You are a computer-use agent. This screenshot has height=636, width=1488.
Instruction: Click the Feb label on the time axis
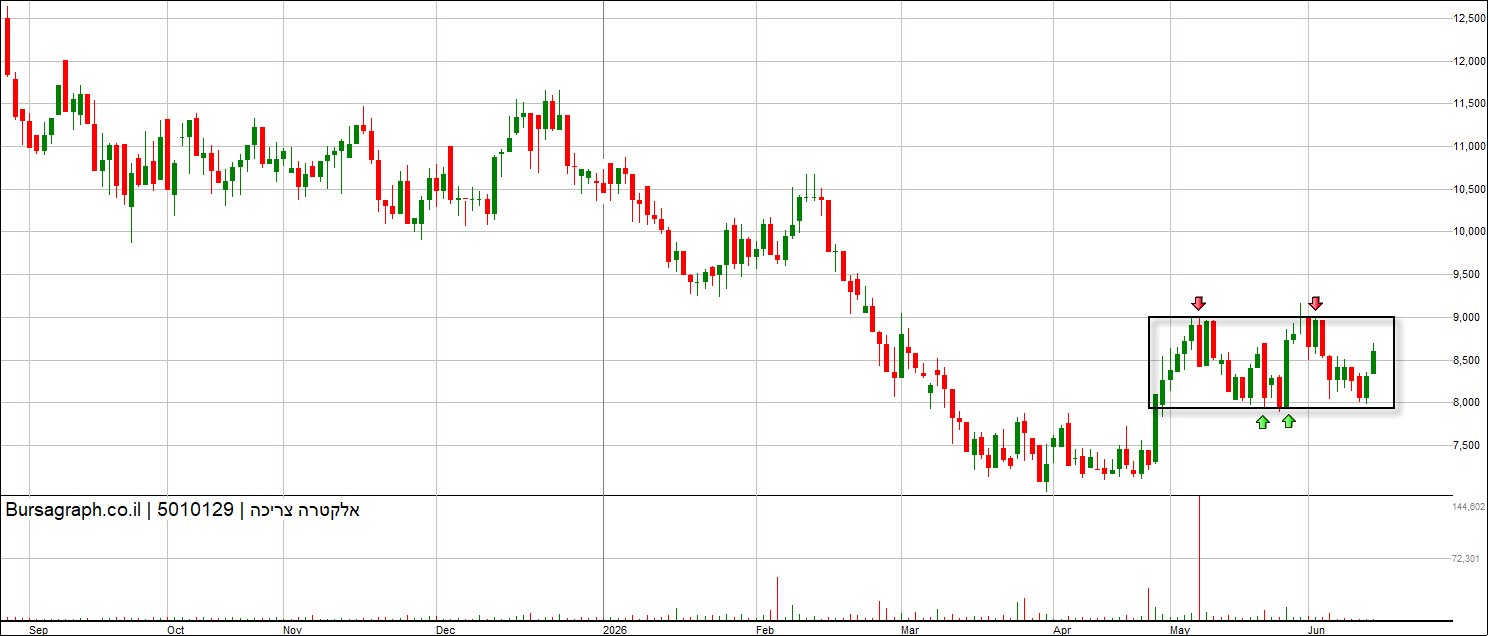coord(766,631)
